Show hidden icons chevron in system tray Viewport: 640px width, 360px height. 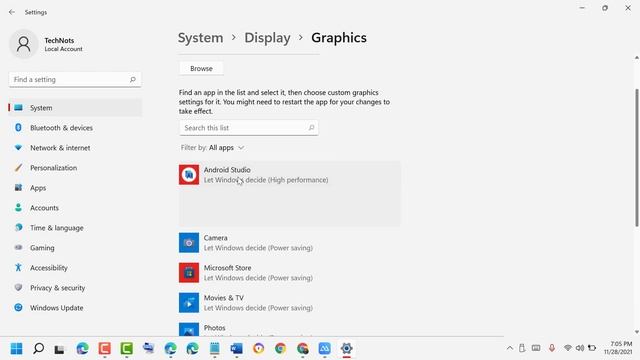point(510,348)
